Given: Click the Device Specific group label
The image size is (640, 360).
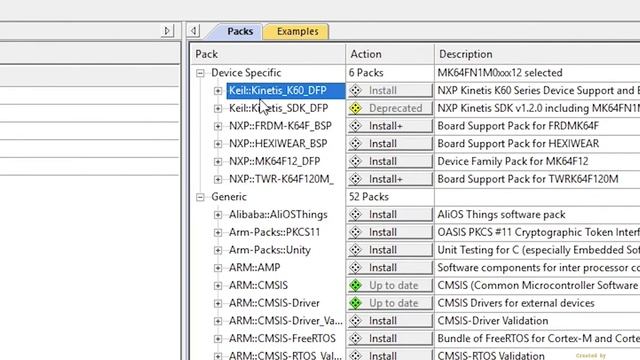Looking at the screenshot, I should coord(246,73).
